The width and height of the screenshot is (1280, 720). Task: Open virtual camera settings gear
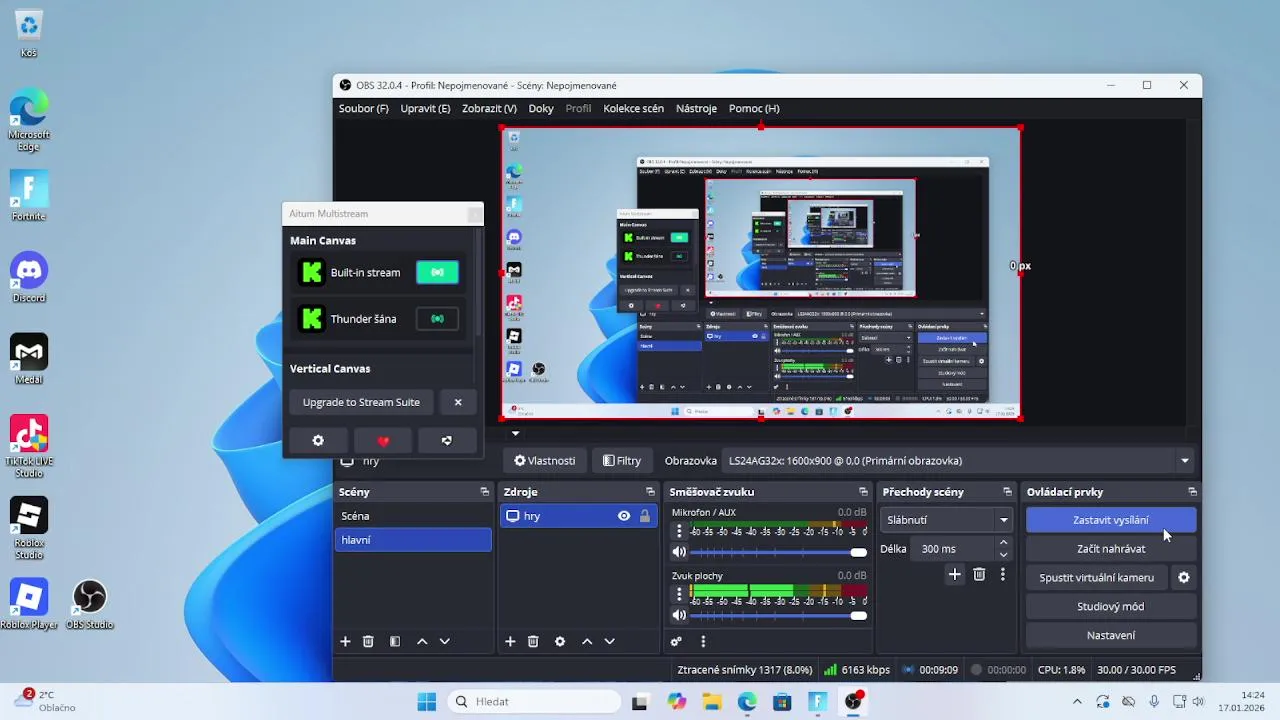point(1184,577)
